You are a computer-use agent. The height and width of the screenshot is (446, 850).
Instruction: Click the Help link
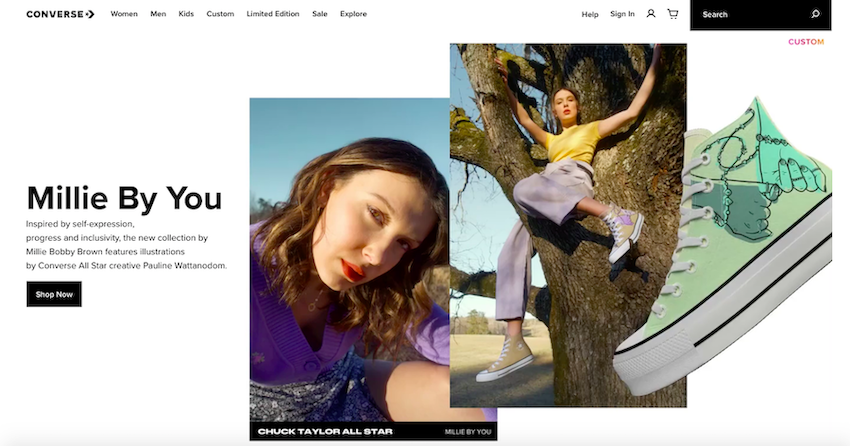(590, 15)
